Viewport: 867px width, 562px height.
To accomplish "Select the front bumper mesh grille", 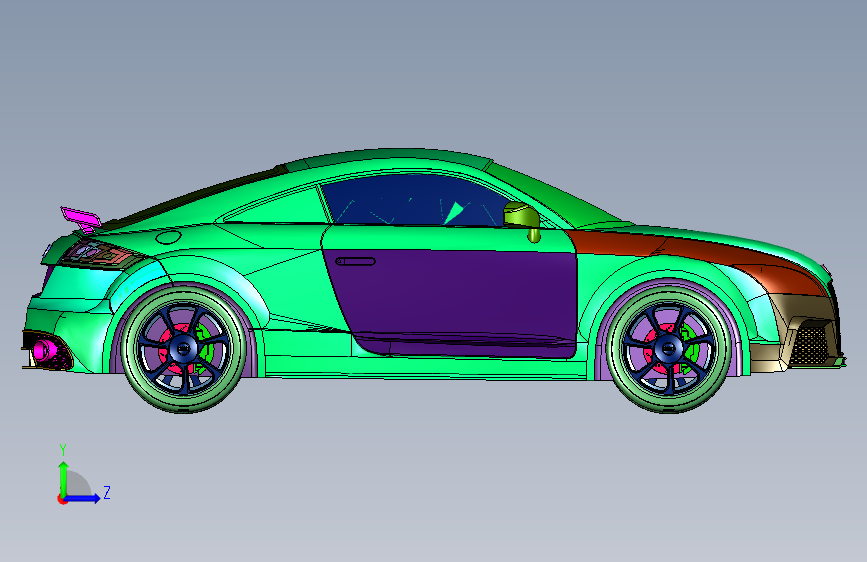I will tap(809, 345).
